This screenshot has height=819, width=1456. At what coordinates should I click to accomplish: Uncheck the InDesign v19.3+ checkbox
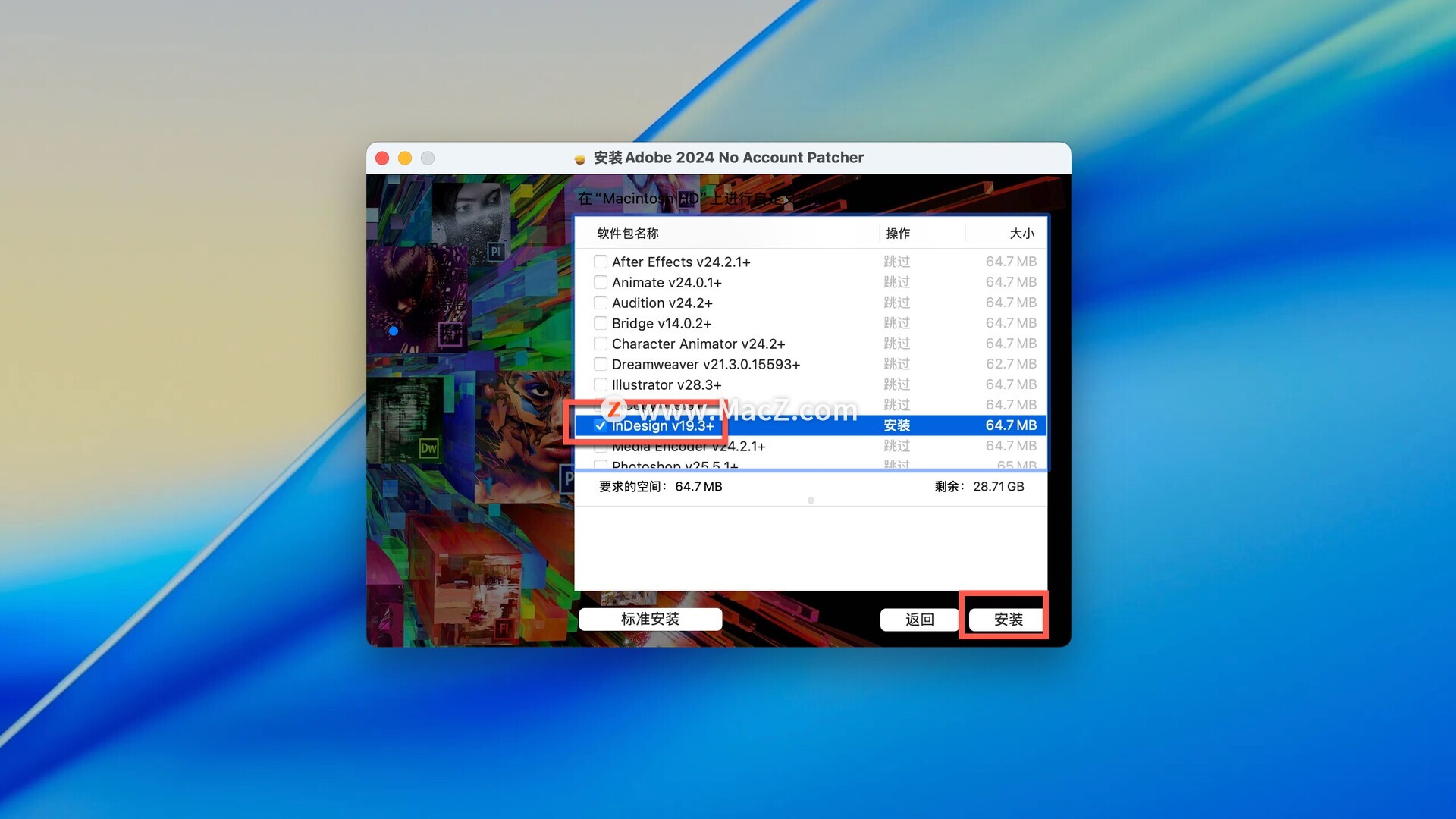(600, 425)
